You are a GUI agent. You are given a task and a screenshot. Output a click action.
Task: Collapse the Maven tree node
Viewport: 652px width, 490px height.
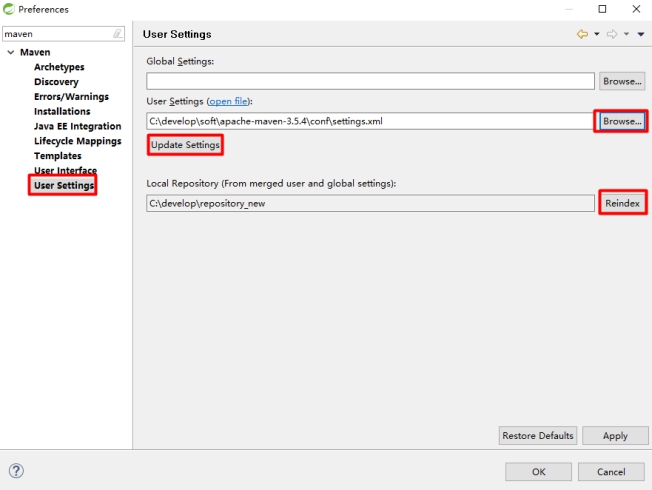point(11,52)
